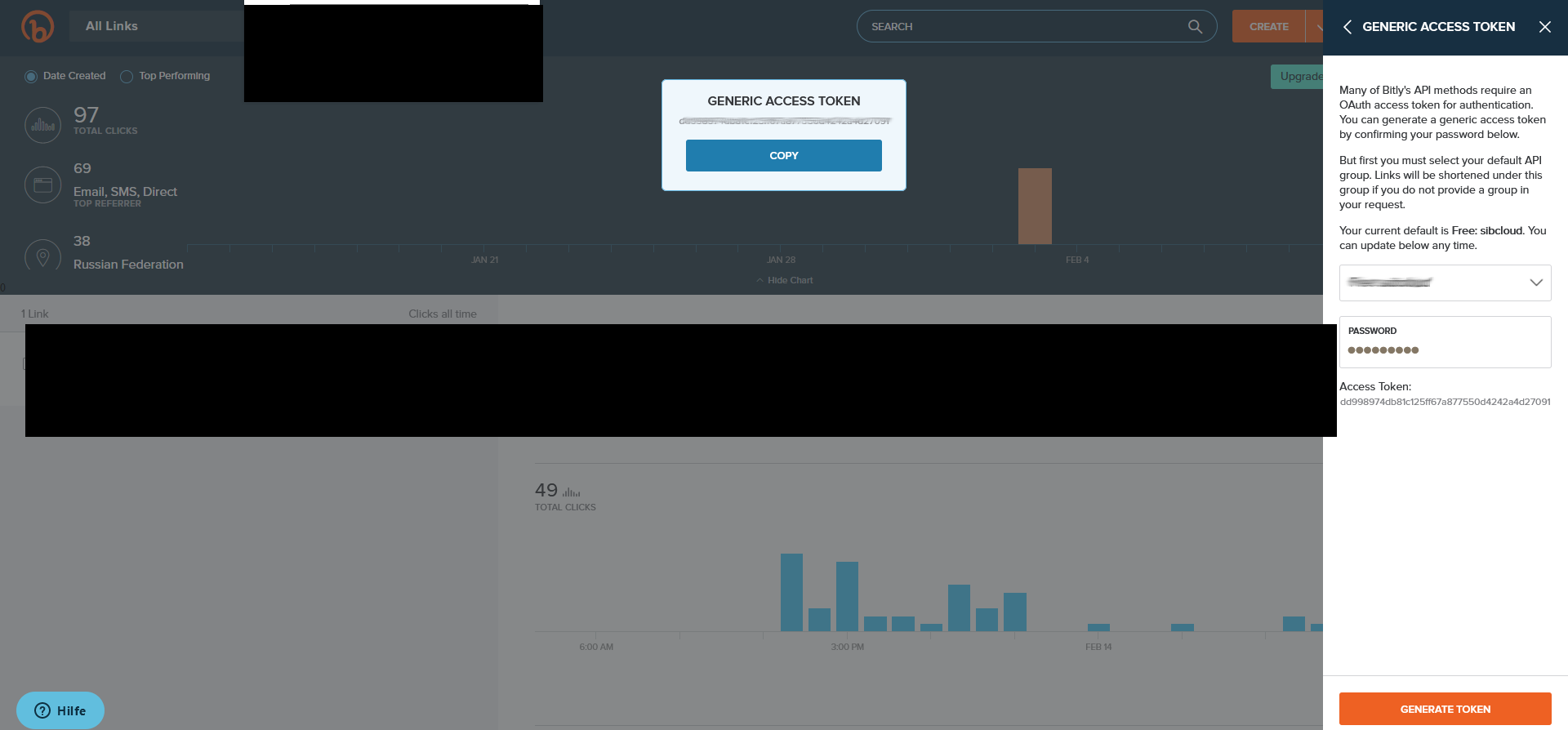Image resolution: width=1568 pixels, height=730 pixels.
Task: Click the help question mark icon
Action: (x=42, y=710)
